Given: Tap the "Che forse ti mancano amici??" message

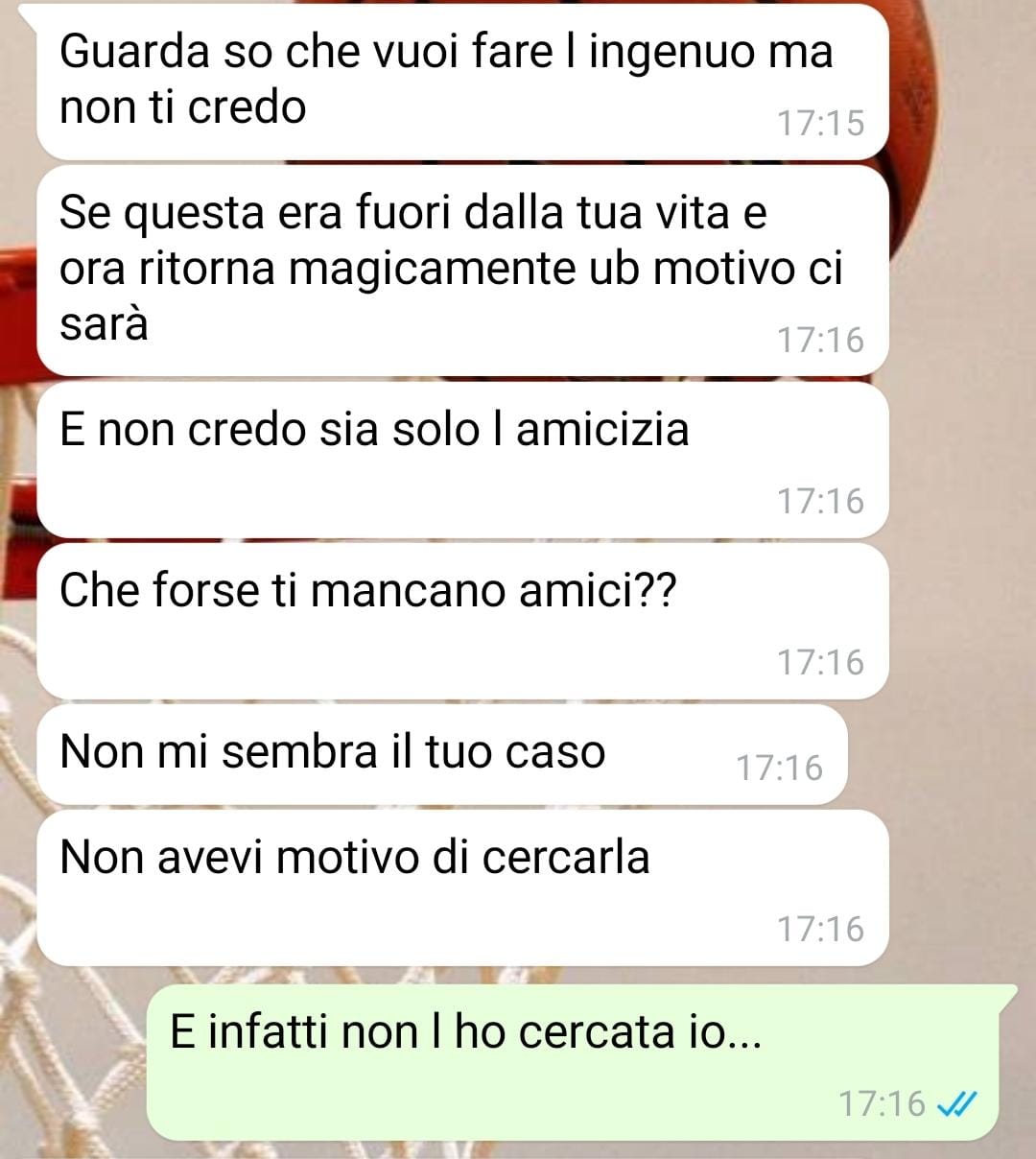Looking at the screenshot, I should [x=462, y=621].
